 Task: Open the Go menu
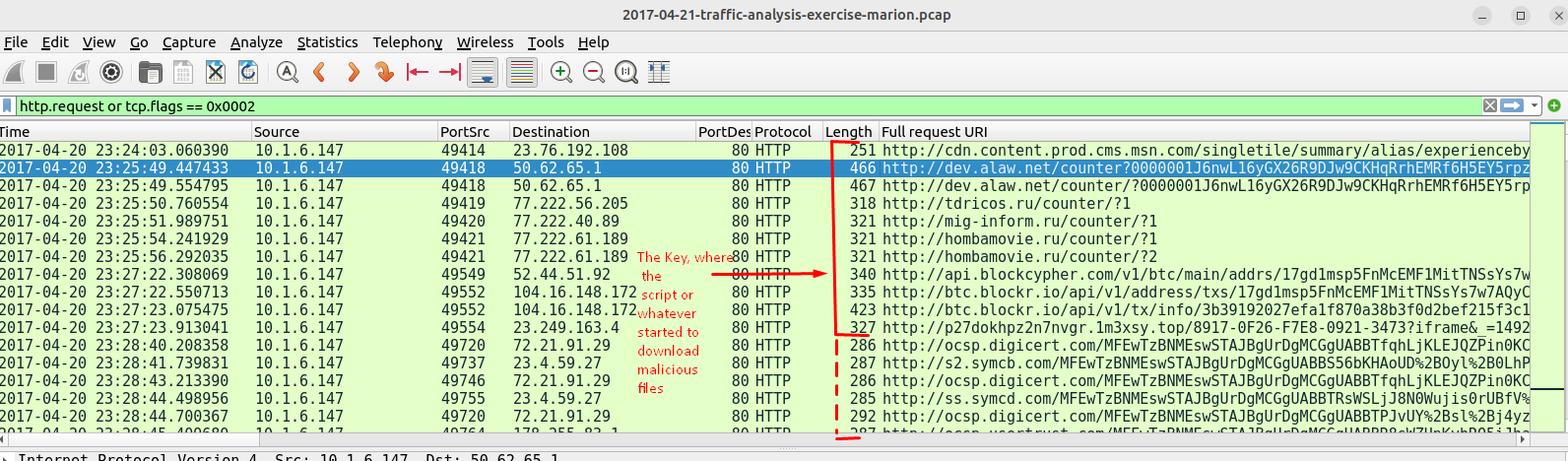[x=139, y=42]
